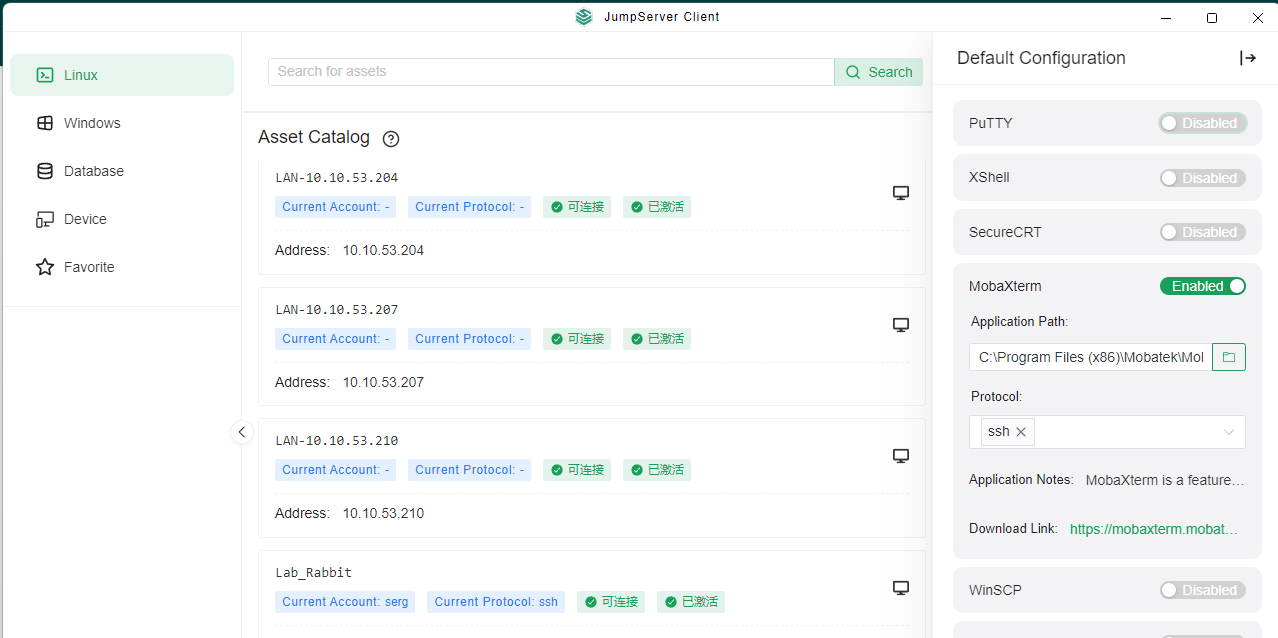Remove the ssh protocol tag
1278x638 pixels.
(x=1021, y=432)
